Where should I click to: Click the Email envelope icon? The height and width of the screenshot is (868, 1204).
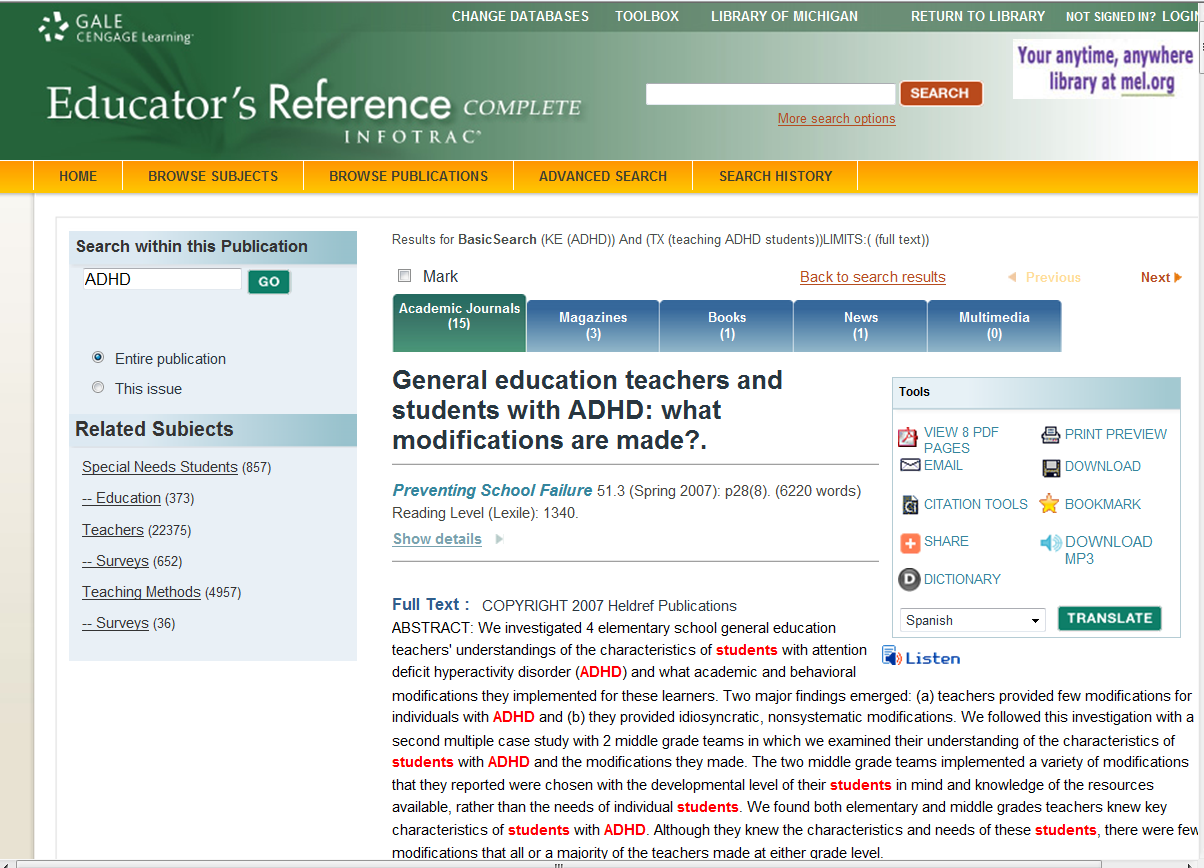coord(910,465)
